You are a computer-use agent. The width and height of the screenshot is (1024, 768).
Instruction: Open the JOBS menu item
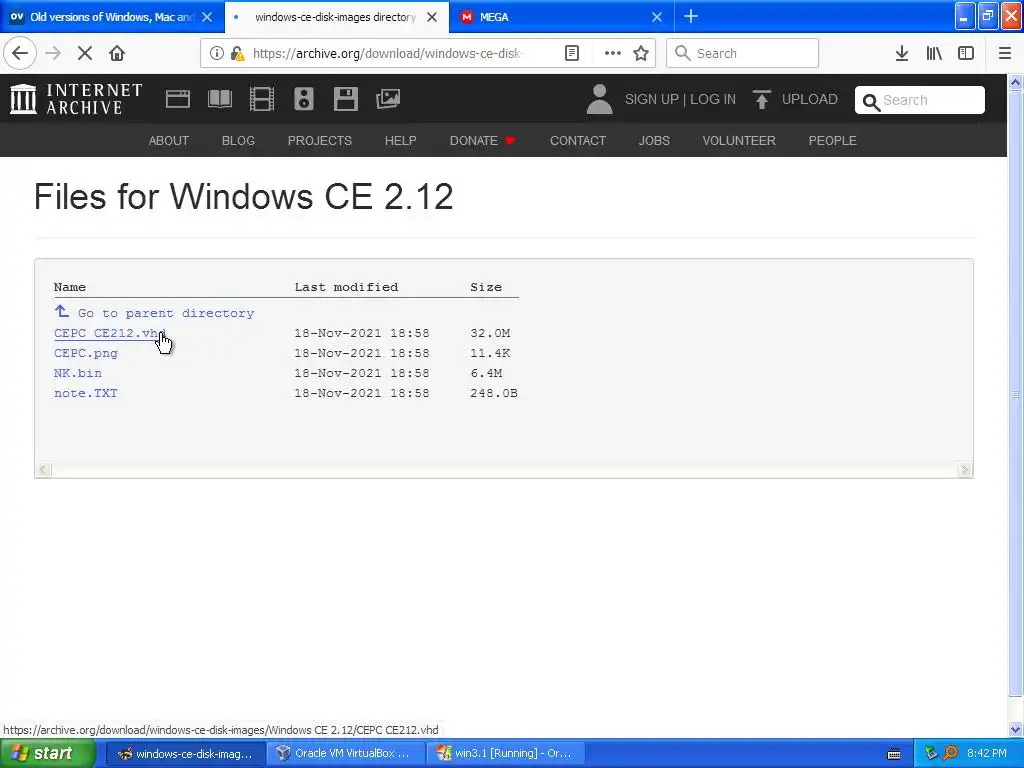click(x=654, y=140)
